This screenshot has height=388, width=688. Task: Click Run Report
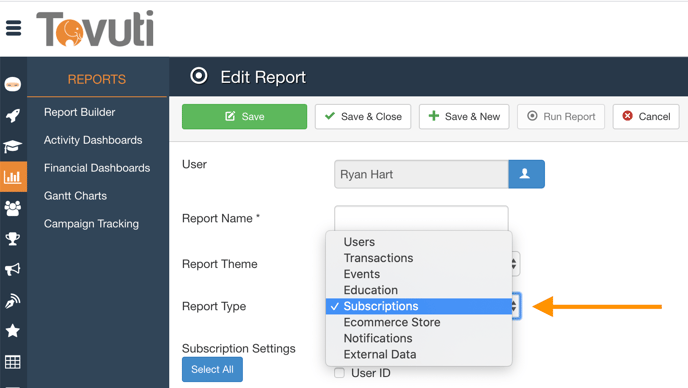(x=561, y=116)
